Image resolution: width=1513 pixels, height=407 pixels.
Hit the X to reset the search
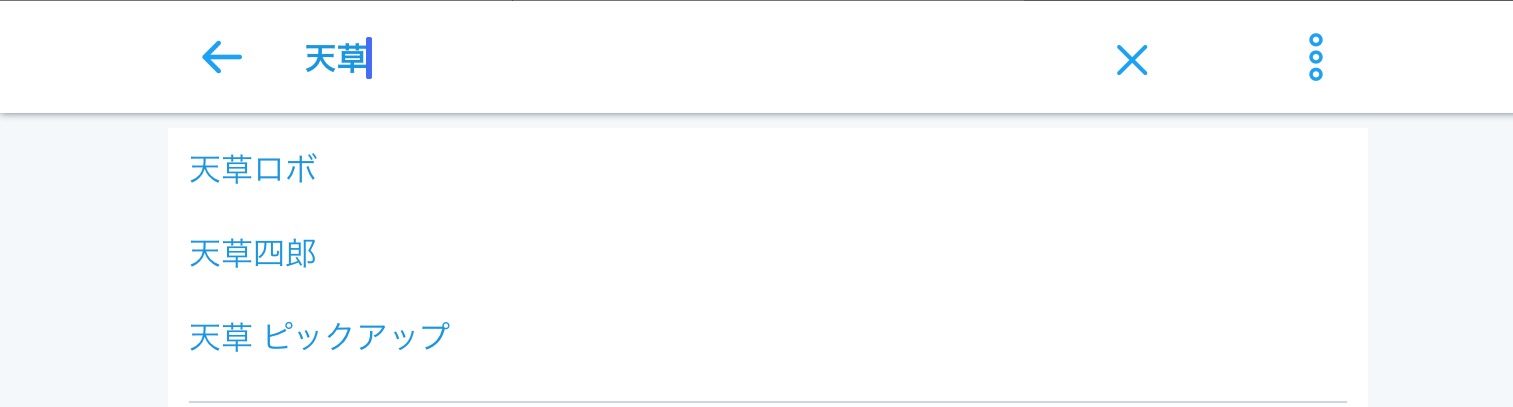coord(1131,60)
